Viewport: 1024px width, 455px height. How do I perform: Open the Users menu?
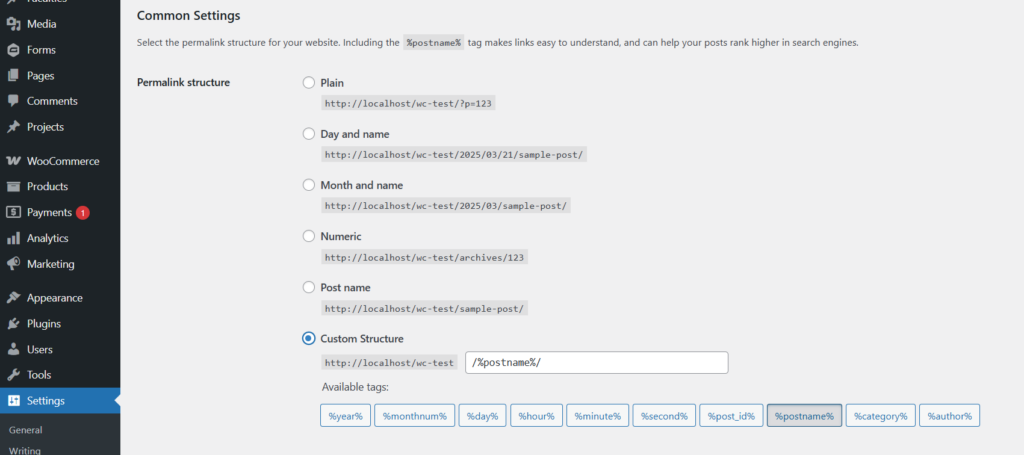coord(40,350)
